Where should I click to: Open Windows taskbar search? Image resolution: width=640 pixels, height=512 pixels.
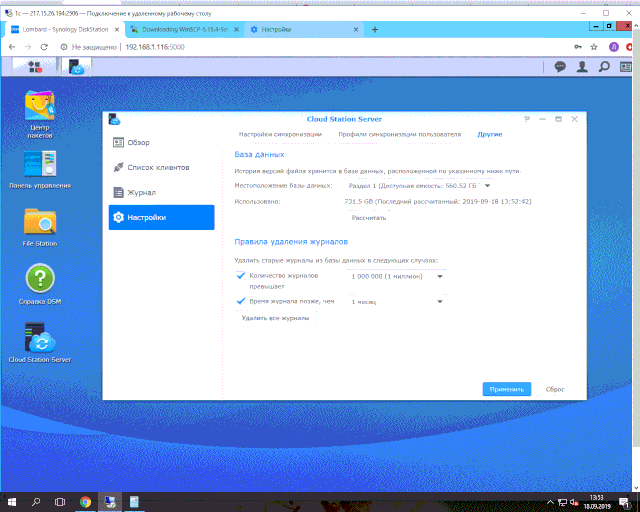click(36, 502)
